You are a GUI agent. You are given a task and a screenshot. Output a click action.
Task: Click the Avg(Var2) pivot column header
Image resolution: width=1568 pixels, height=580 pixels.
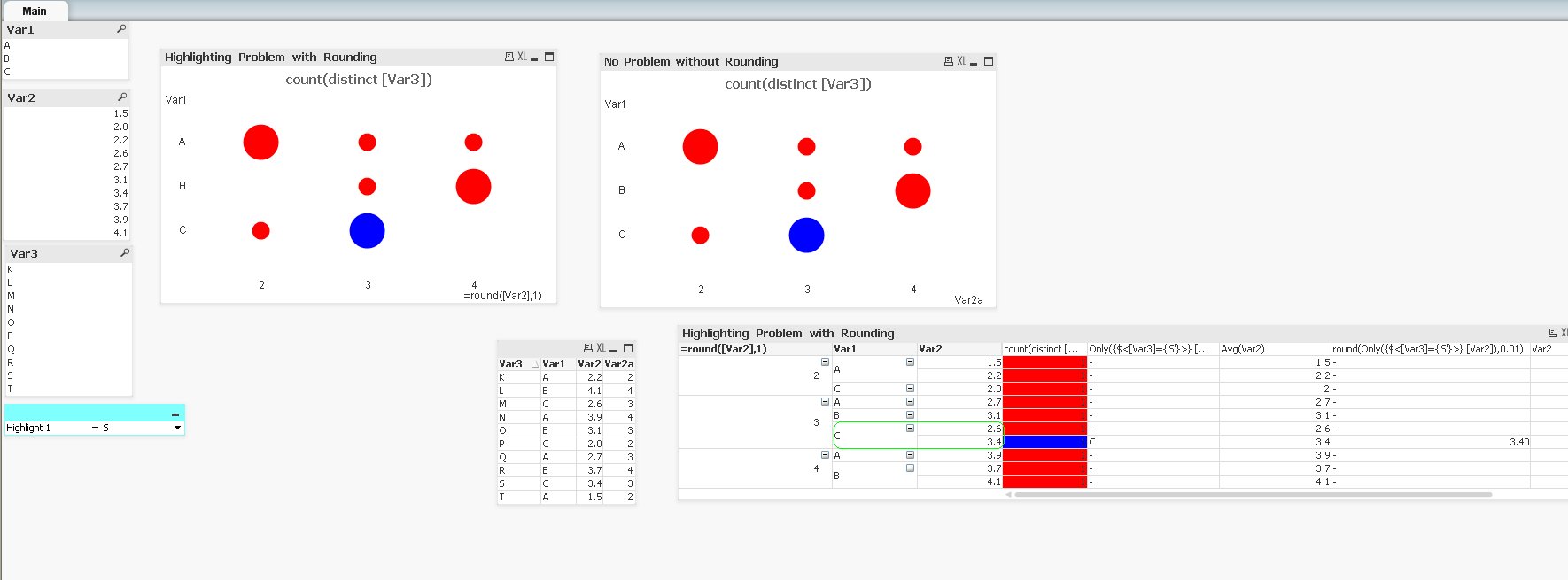(x=1275, y=349)
